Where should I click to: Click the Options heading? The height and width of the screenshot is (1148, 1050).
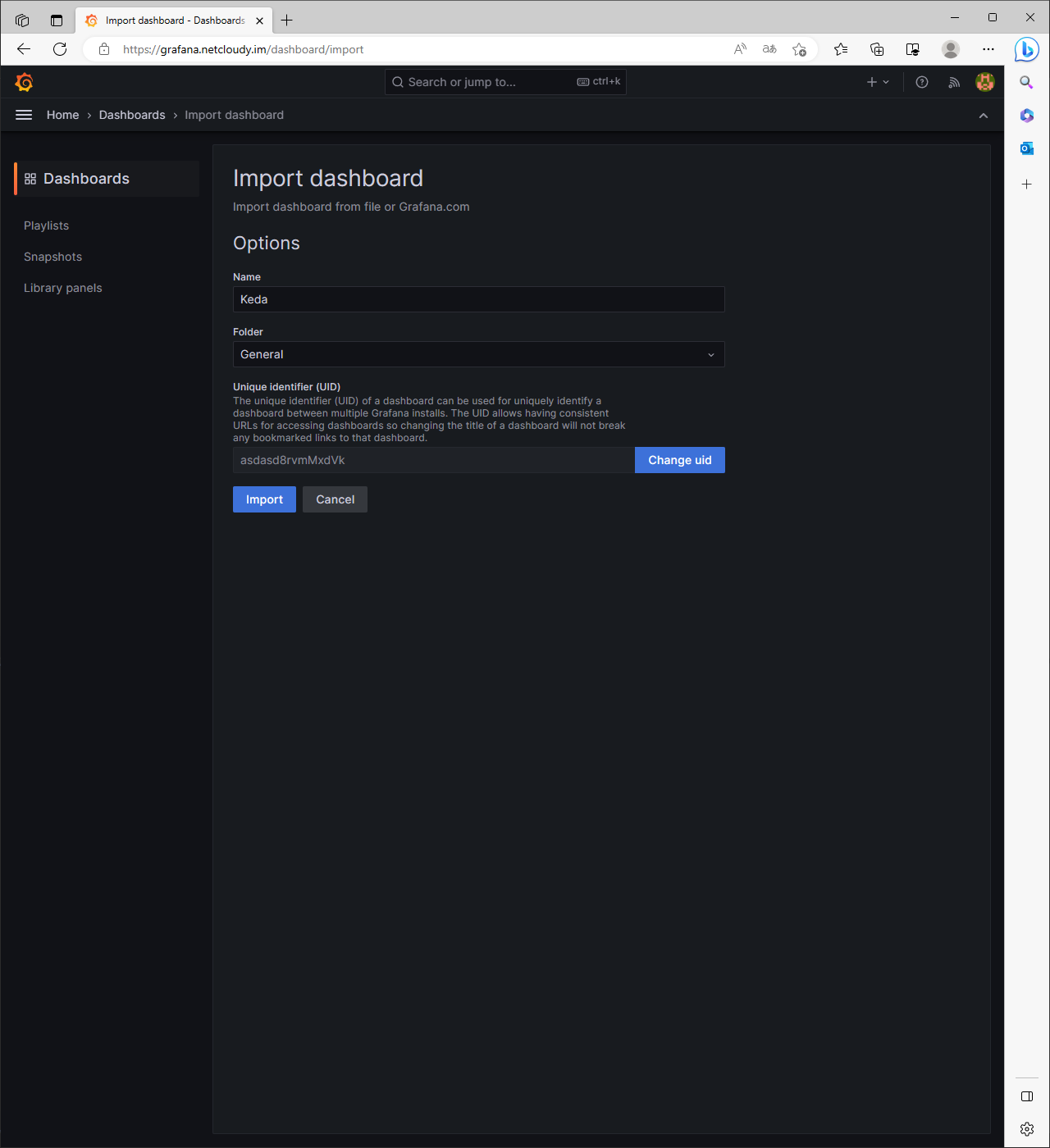click(267, 243)
